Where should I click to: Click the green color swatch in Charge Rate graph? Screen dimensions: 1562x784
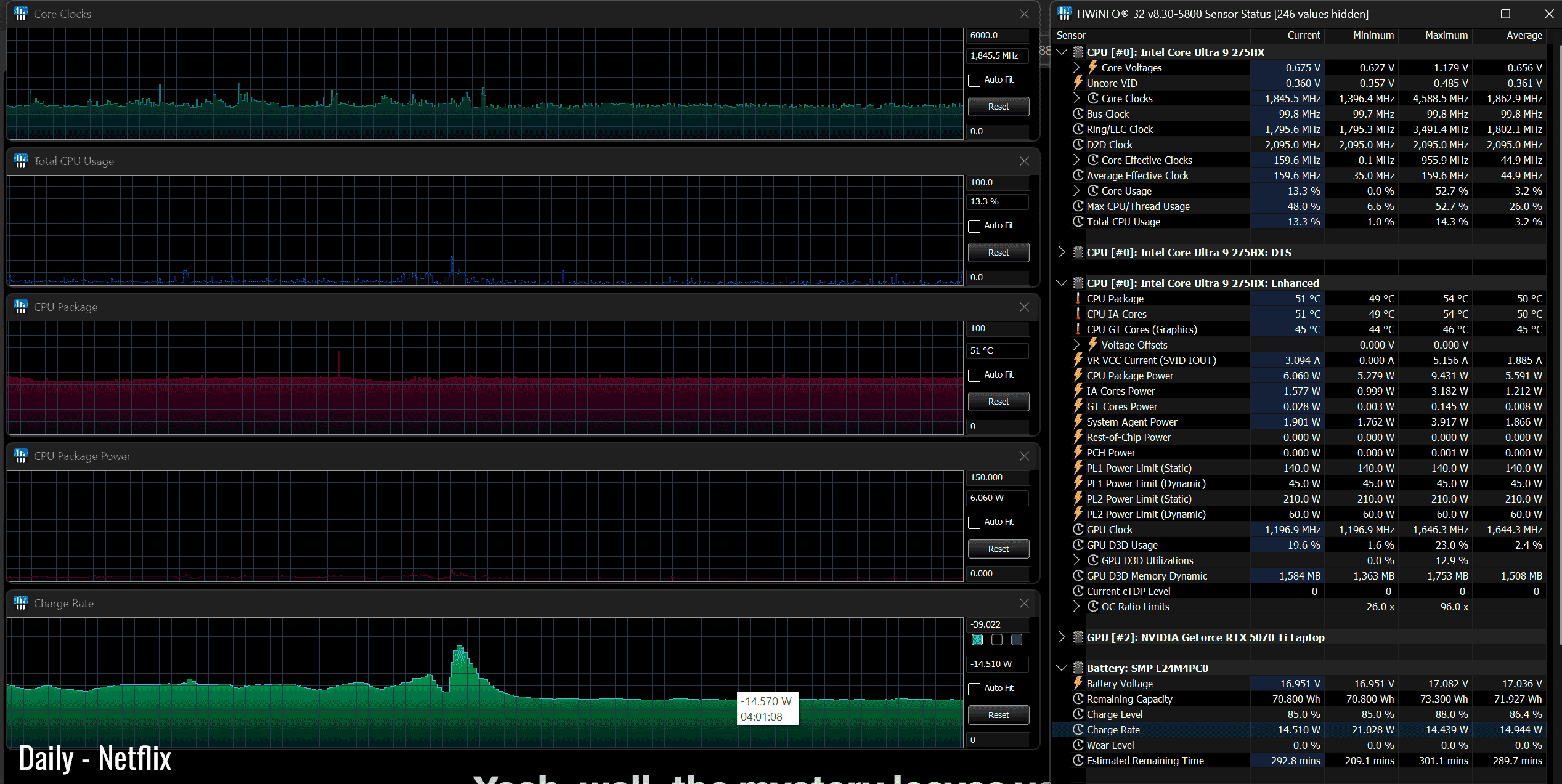tap(977, 640)
